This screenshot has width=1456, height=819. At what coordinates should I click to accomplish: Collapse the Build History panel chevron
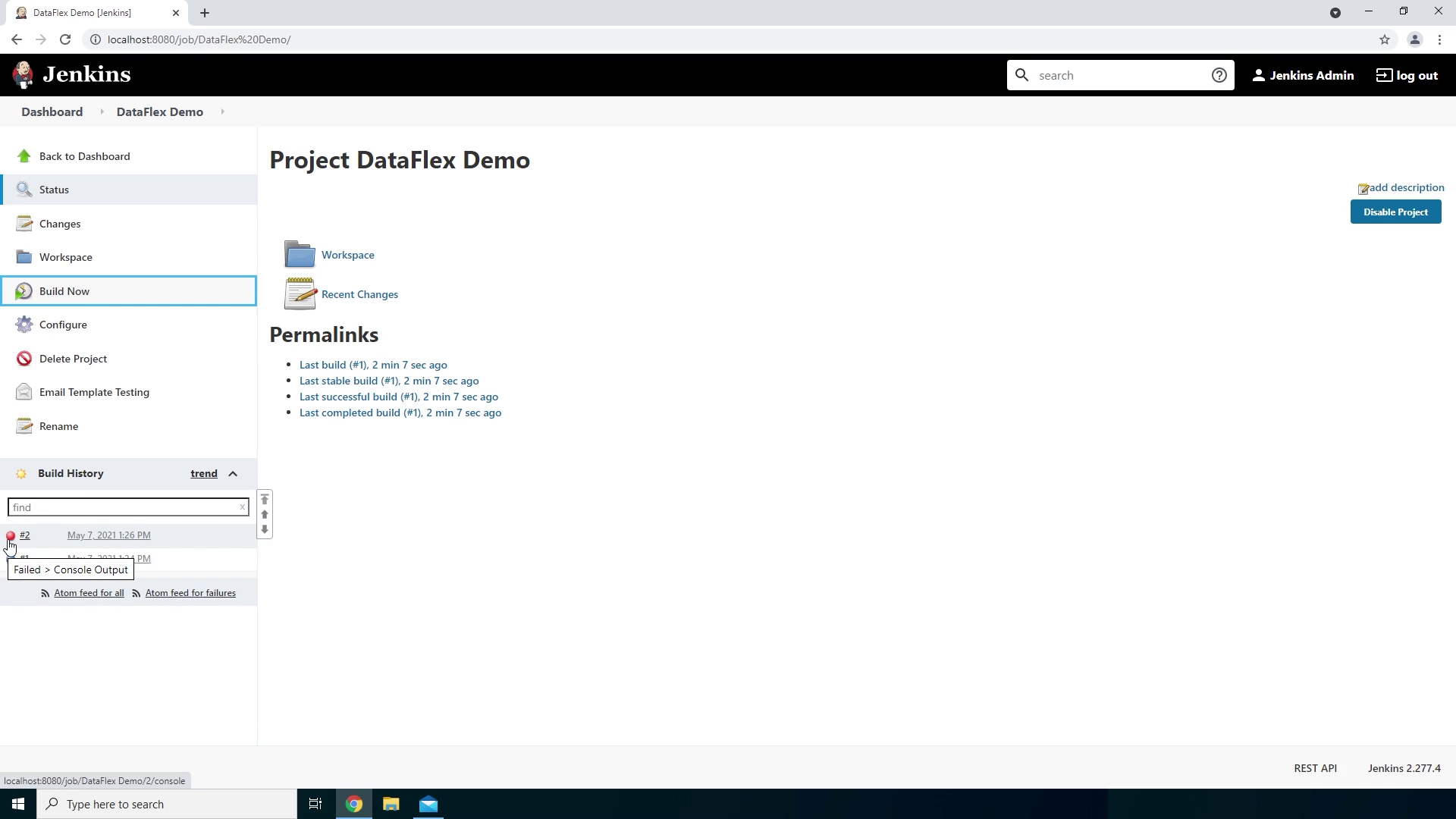[x=233, y=474]
